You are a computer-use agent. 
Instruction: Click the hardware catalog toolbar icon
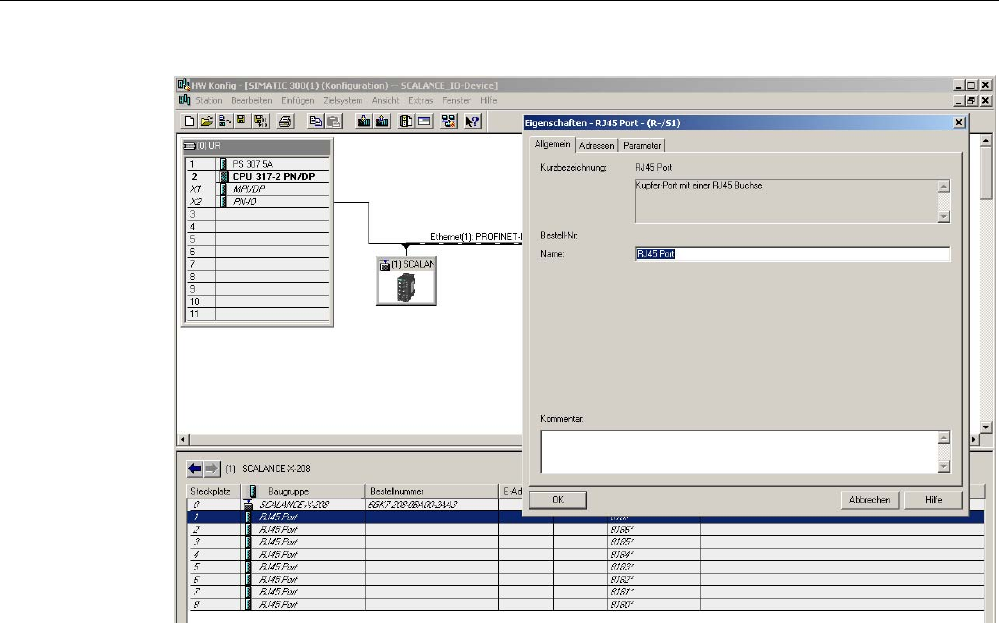pos(406,121)
